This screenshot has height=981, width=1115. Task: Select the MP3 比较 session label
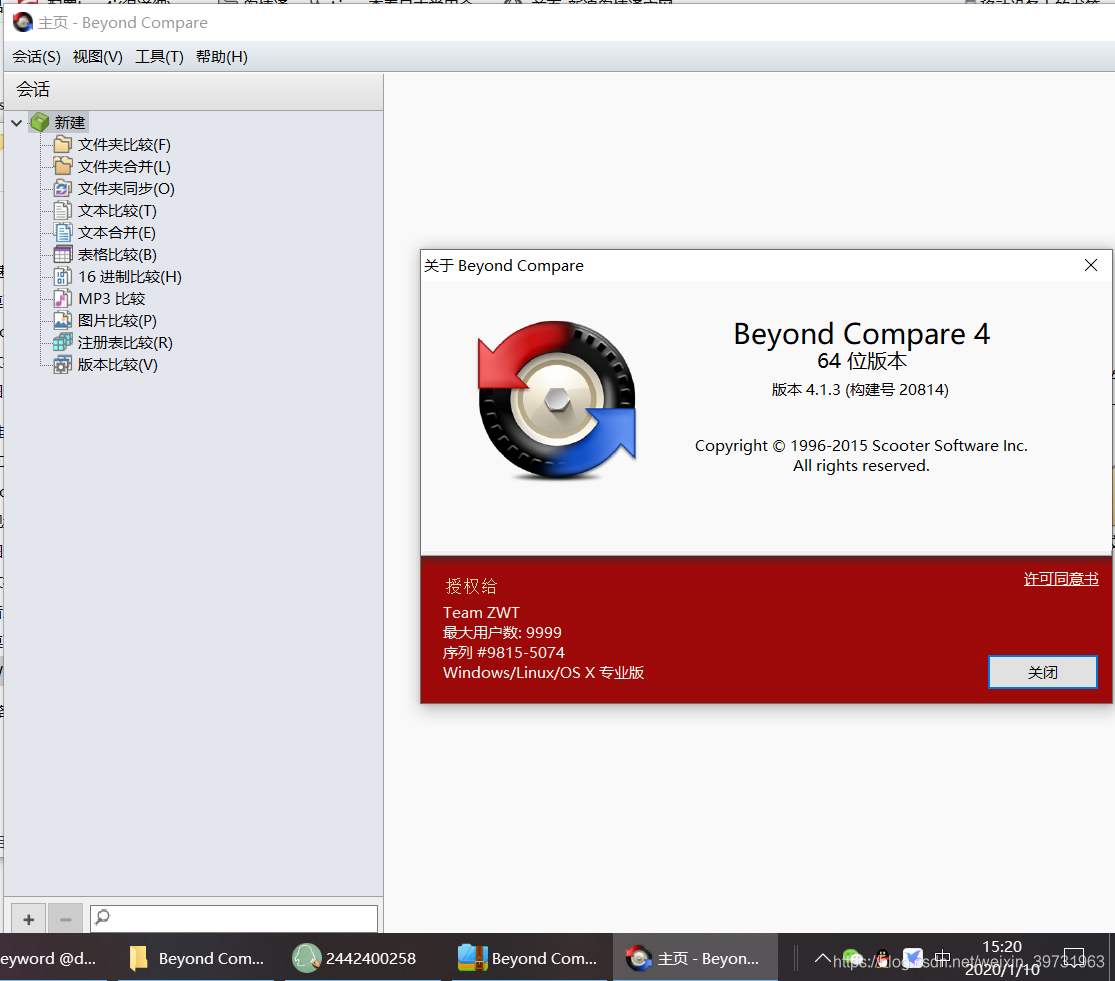112,299
